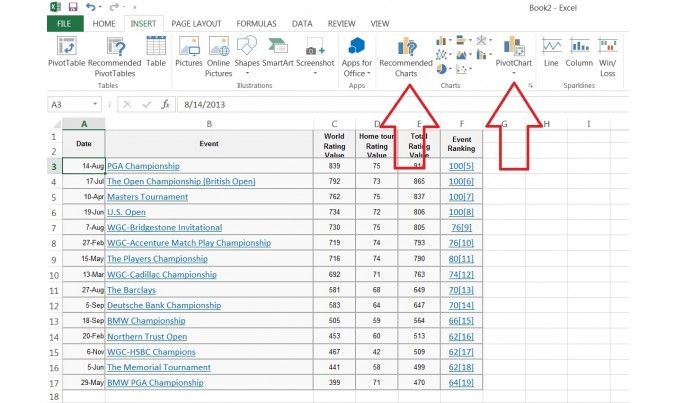The image size is (675, 403).
Task: Insert a line chart from Charts group
Action: point(441,55)
